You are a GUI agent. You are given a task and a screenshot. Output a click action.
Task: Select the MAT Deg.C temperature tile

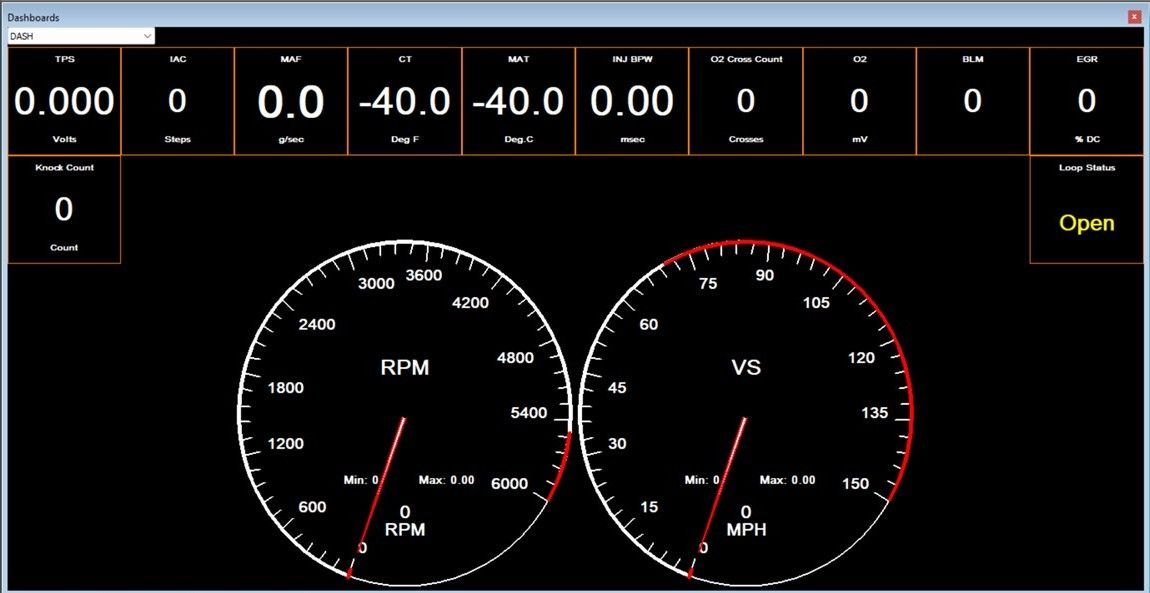[x=518, y=101]
